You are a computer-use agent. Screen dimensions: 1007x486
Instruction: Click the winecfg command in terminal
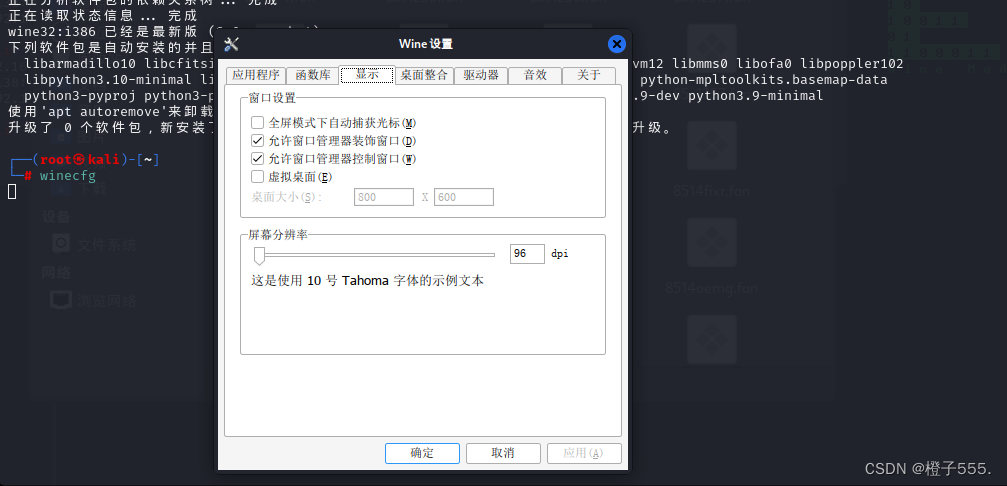tap(67, 175)
